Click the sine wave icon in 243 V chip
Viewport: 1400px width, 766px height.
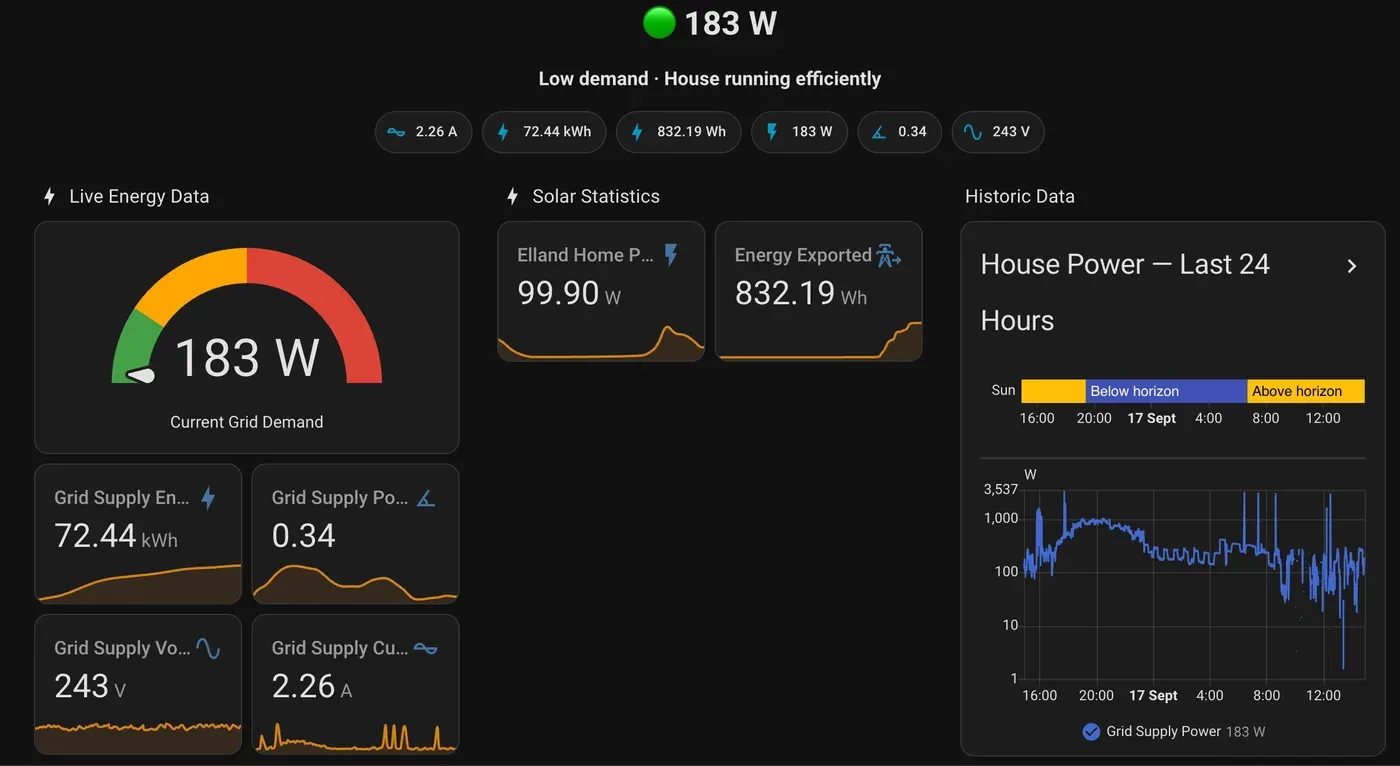[972, 132]
